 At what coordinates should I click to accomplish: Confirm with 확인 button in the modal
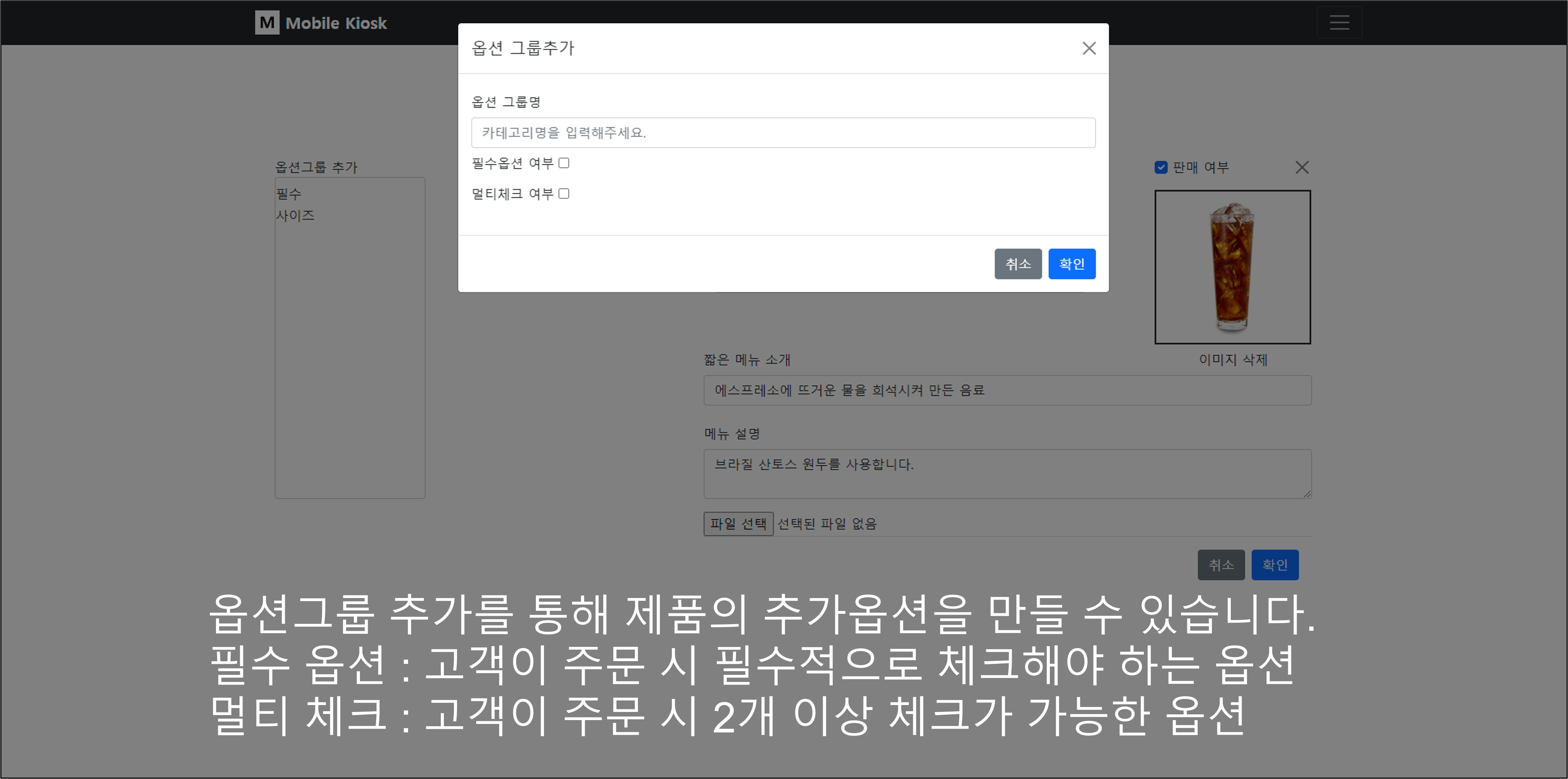(1071, 264)
